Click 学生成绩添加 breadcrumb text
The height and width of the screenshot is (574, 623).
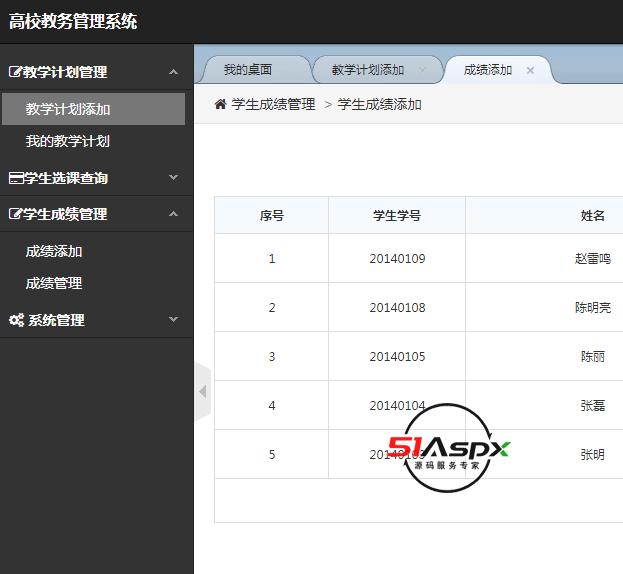pos(379,104)
